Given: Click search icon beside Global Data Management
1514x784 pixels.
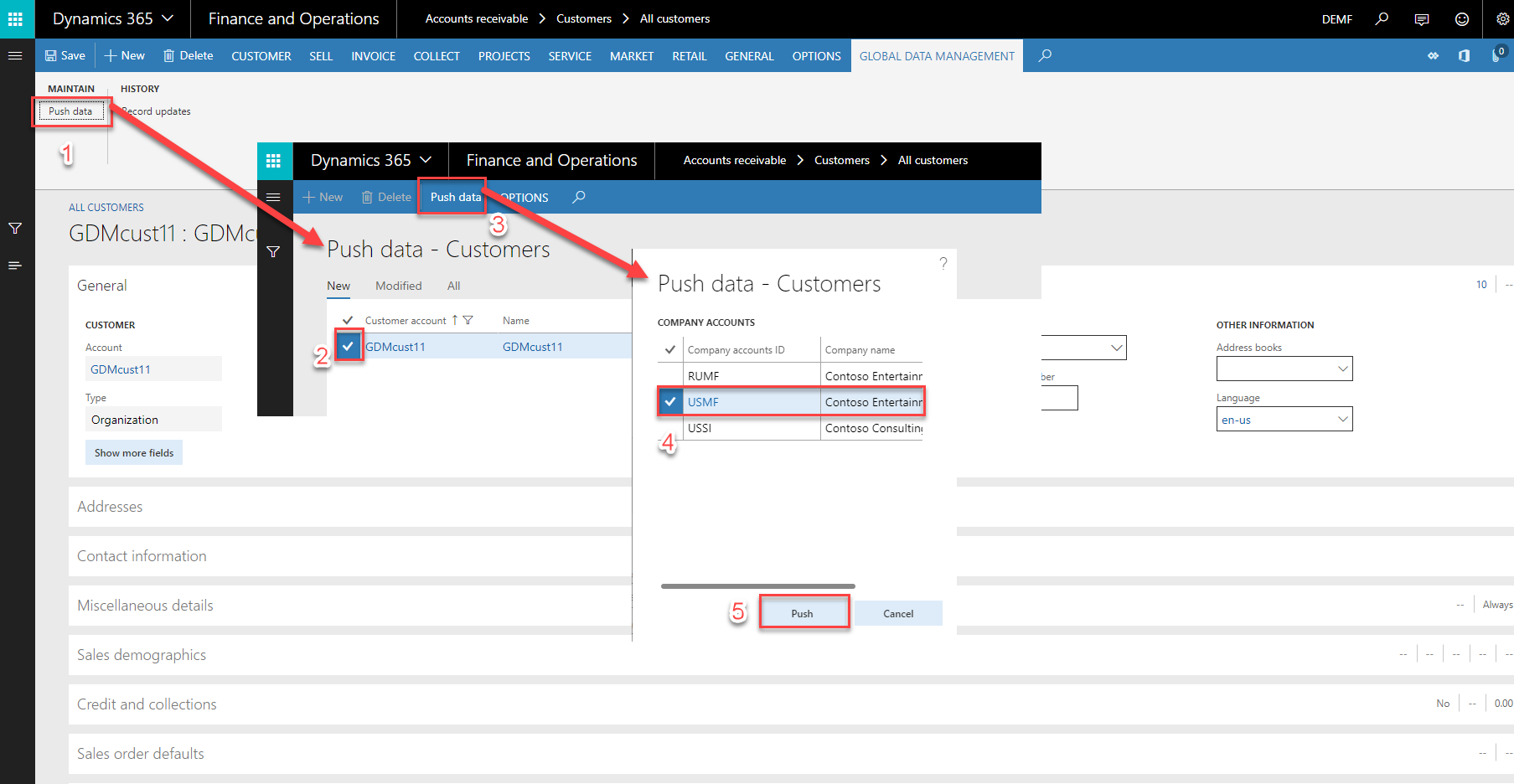Looking at the screenshot, I should pyautogui.click(x=1045, y=55).
